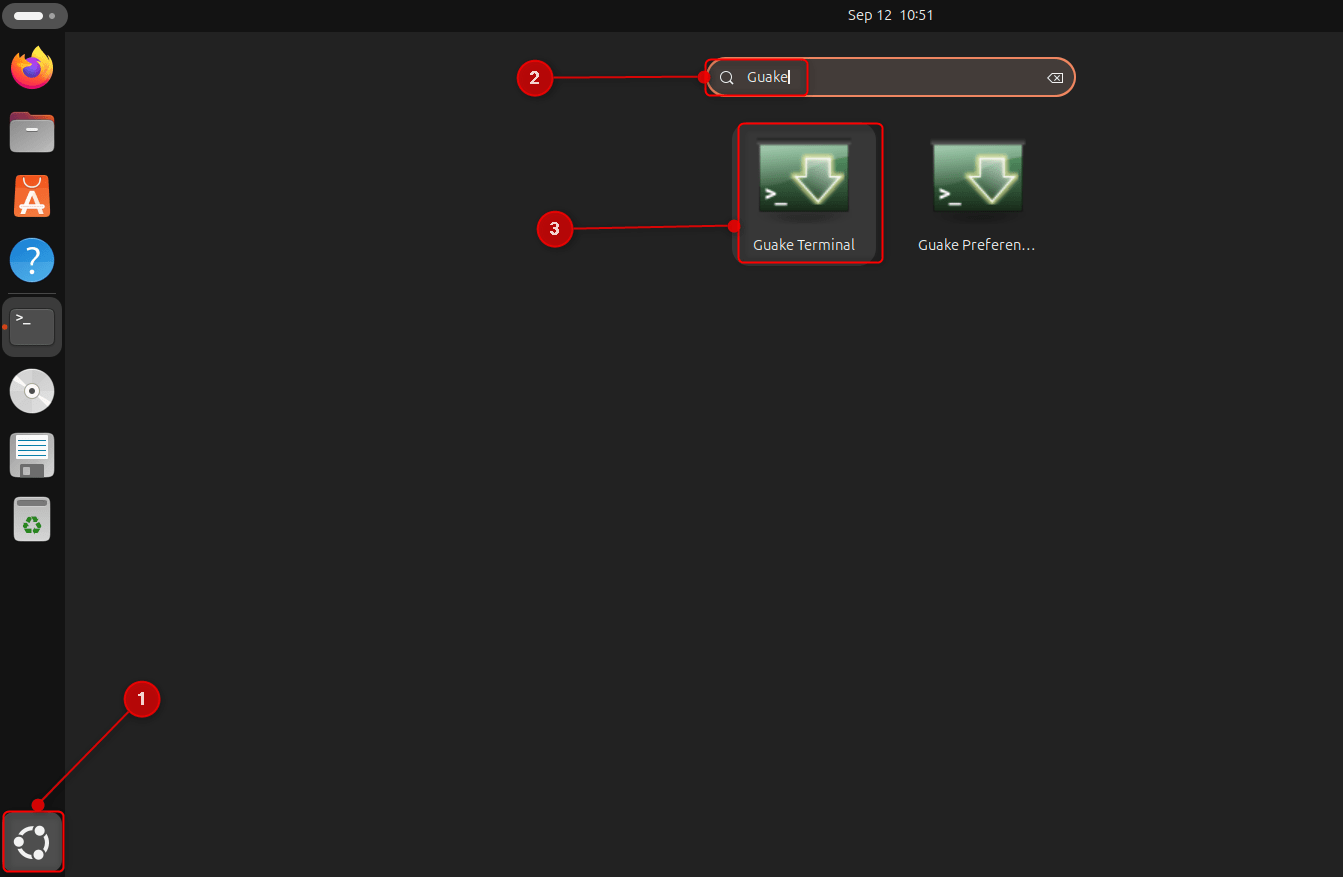Click into the Guake search field

pos(891,77)
